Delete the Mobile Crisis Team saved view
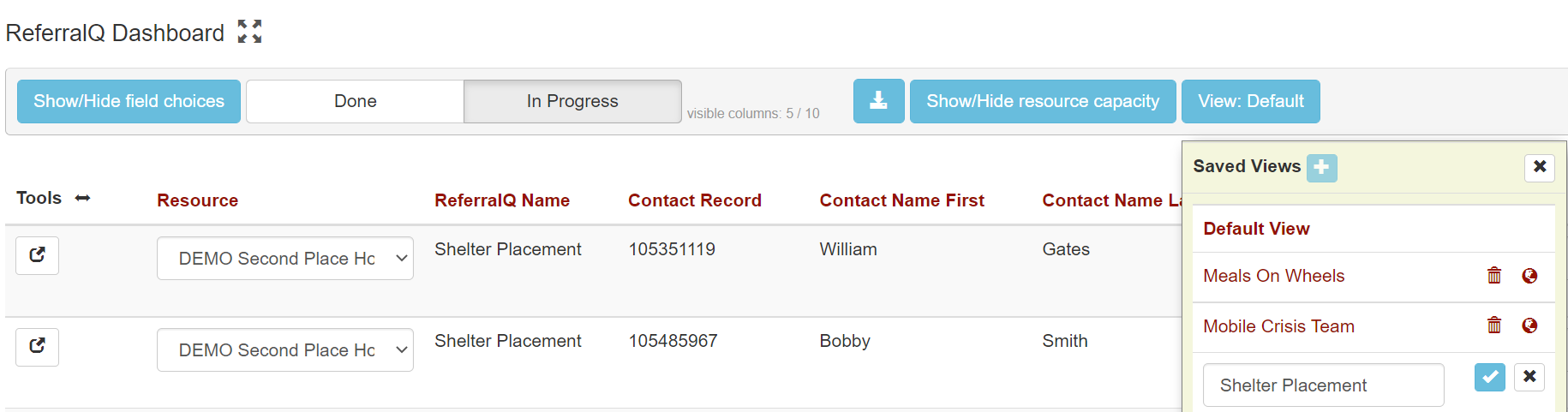This screenshot has height=412, width=1568. [x=1494, y=325]
